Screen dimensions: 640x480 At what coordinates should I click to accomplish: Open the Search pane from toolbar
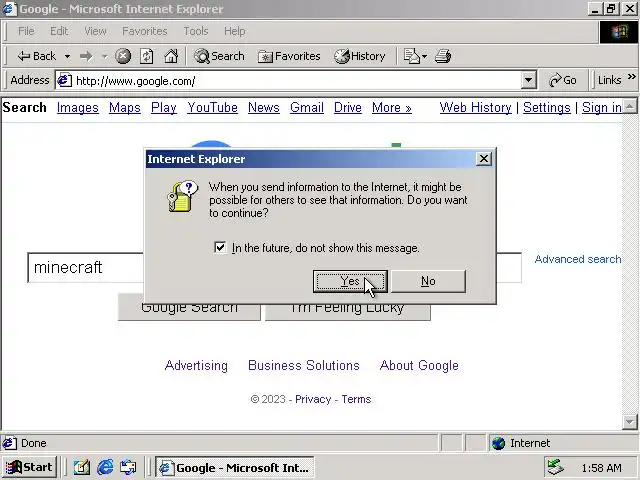219,56
